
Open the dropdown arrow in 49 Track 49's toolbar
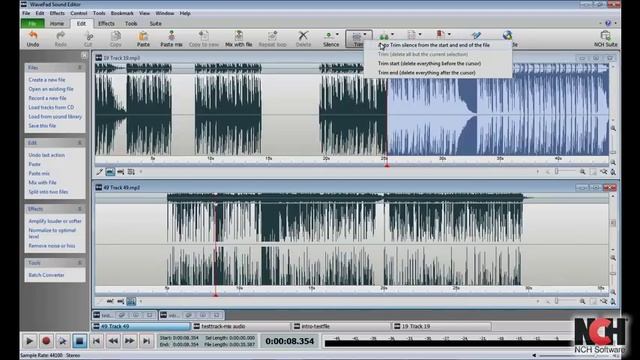[x=141, y=301]
